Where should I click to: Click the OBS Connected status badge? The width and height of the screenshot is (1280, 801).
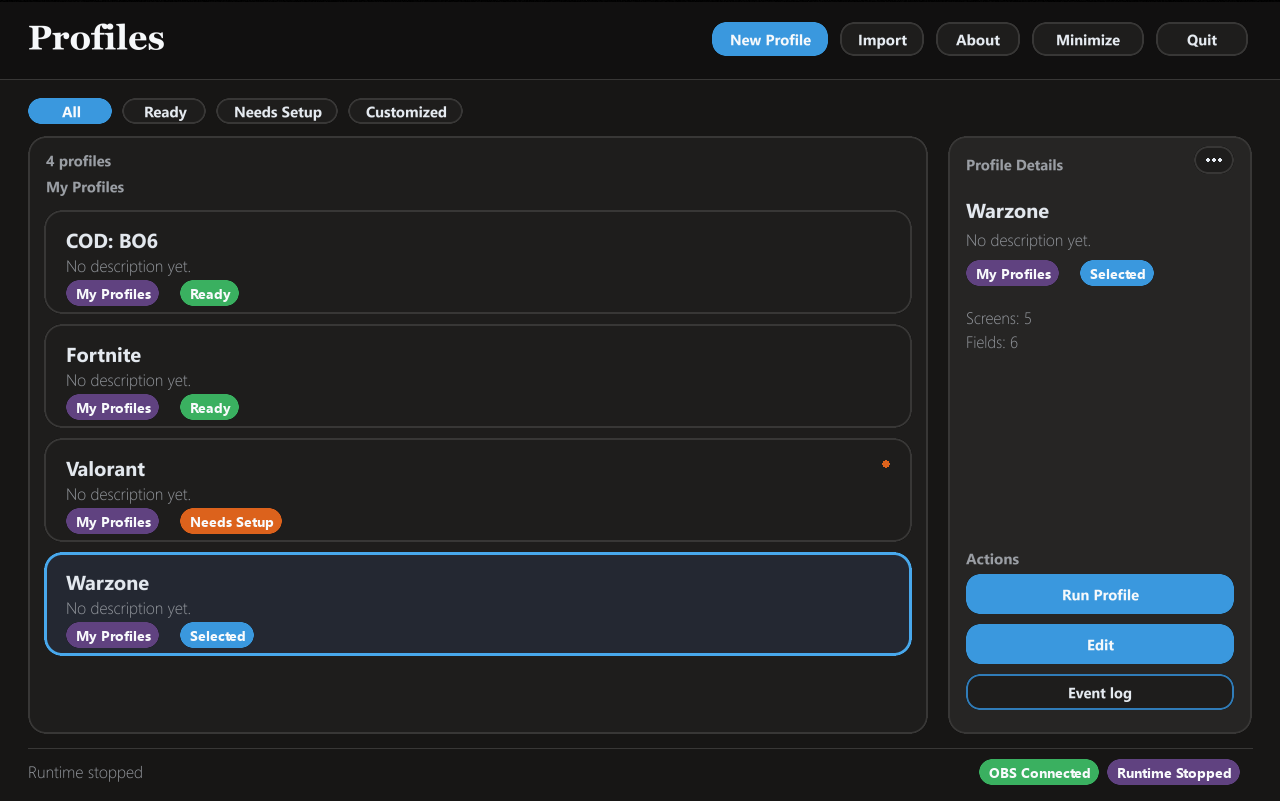pos(1039,772)
